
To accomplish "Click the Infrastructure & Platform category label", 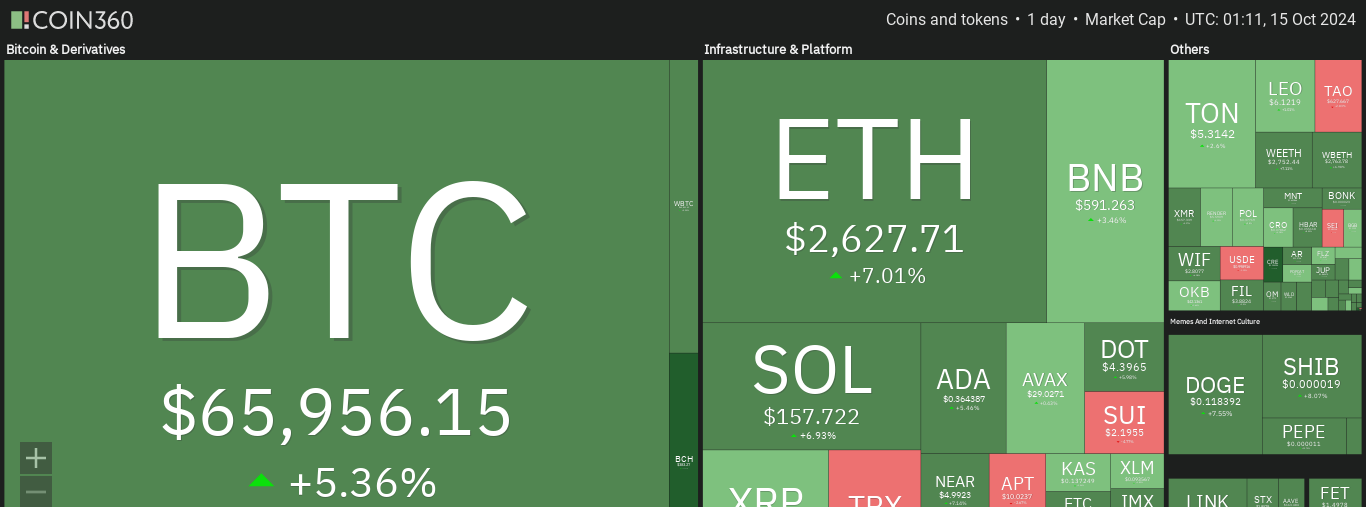I will tap(778, 49).
